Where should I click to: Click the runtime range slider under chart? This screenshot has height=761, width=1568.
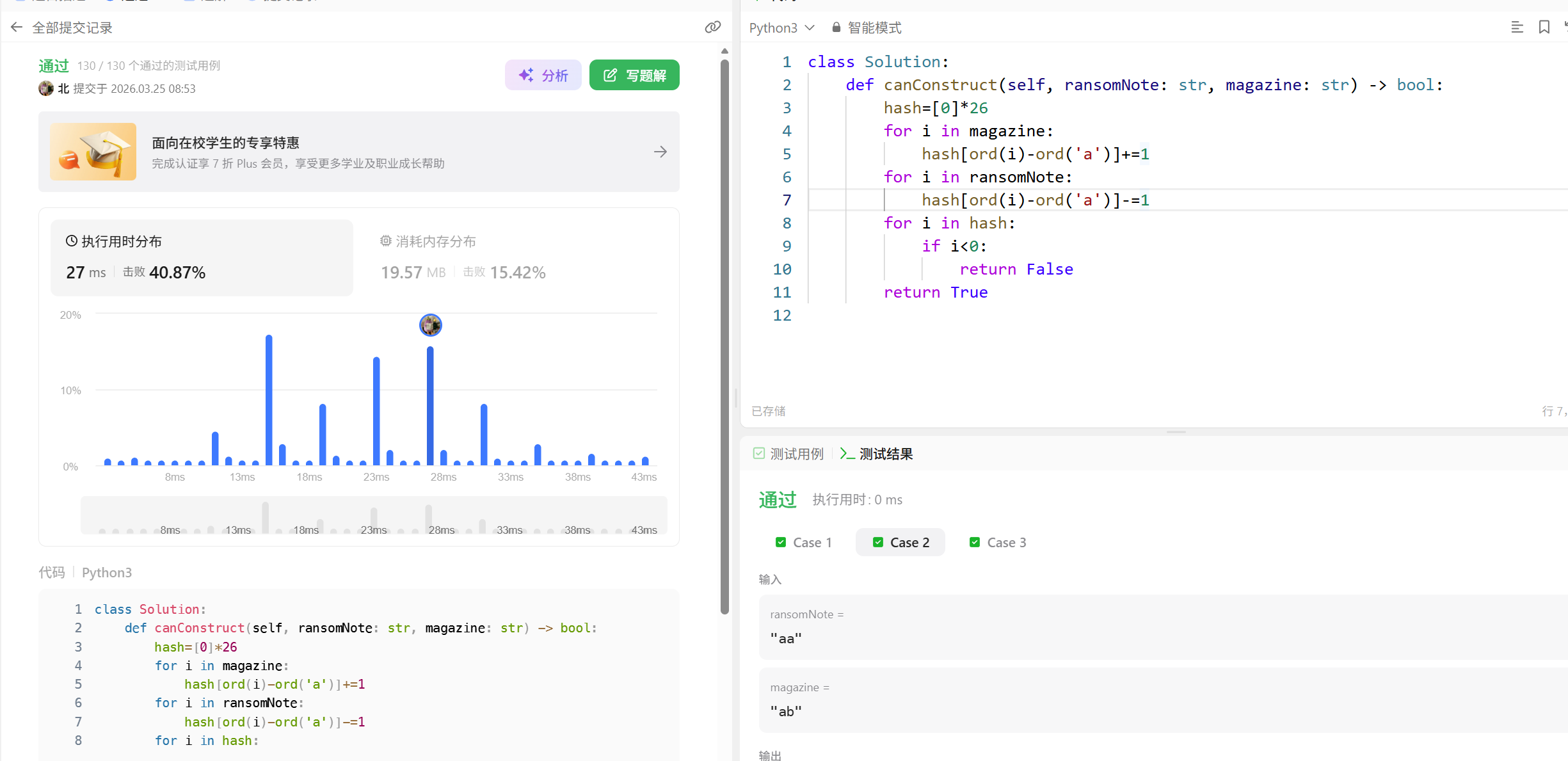tap(374, 516)
